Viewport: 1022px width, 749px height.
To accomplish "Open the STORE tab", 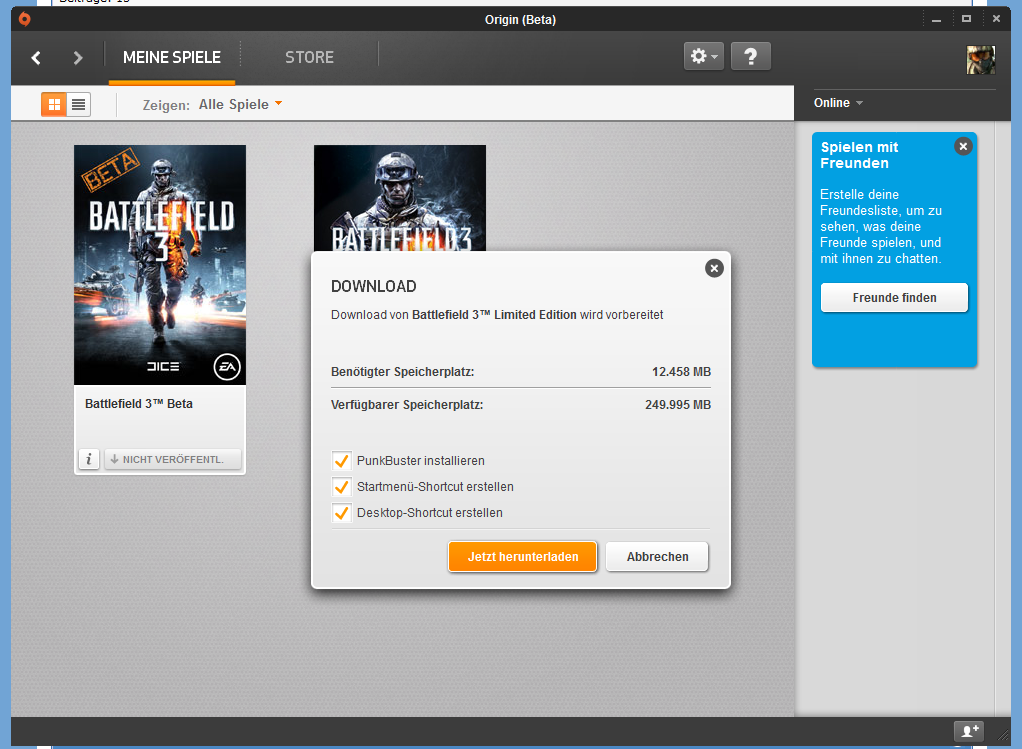I will click(x=310, y=57).
